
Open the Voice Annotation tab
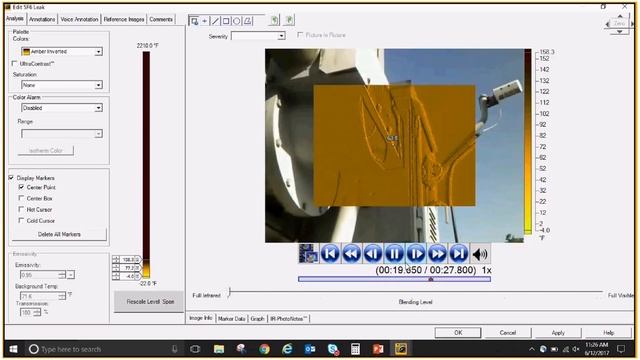click(79, 19)
